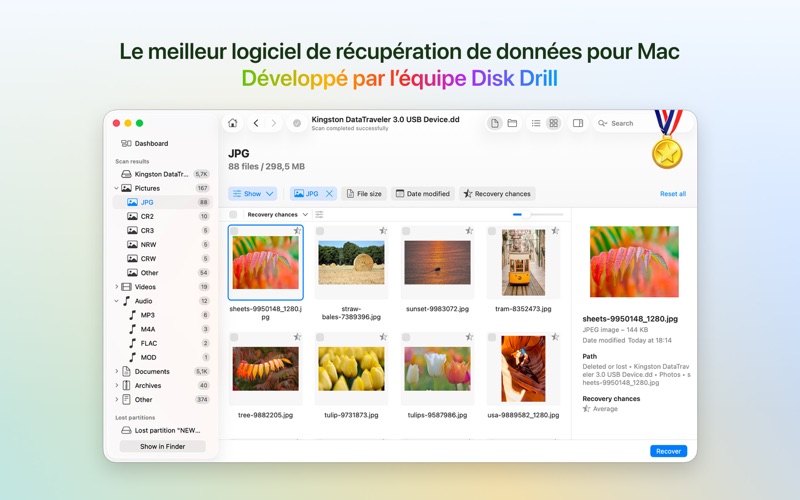This screenshot has width=800, height=500.
Task: Navigate back with the left arrow
Action: pos(256,123)
